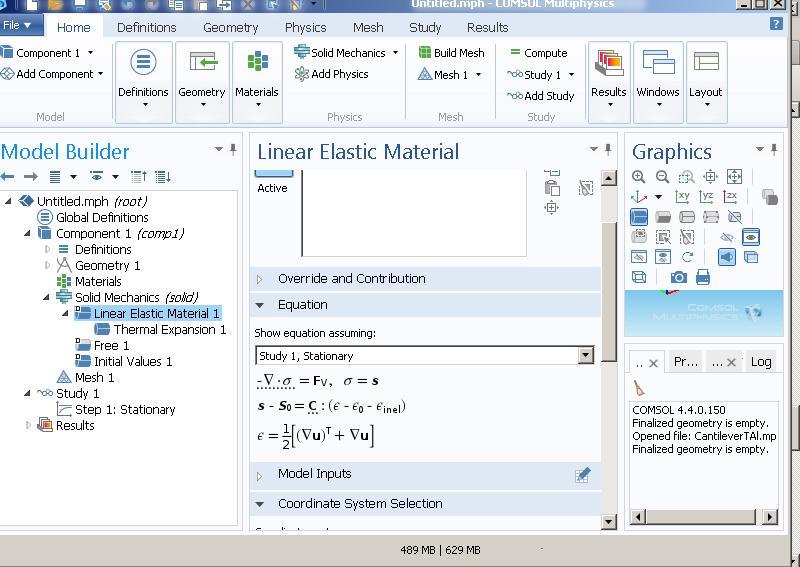Toggle the scene light button in Graphics
The image size is (800, 567).
point(727,257)
